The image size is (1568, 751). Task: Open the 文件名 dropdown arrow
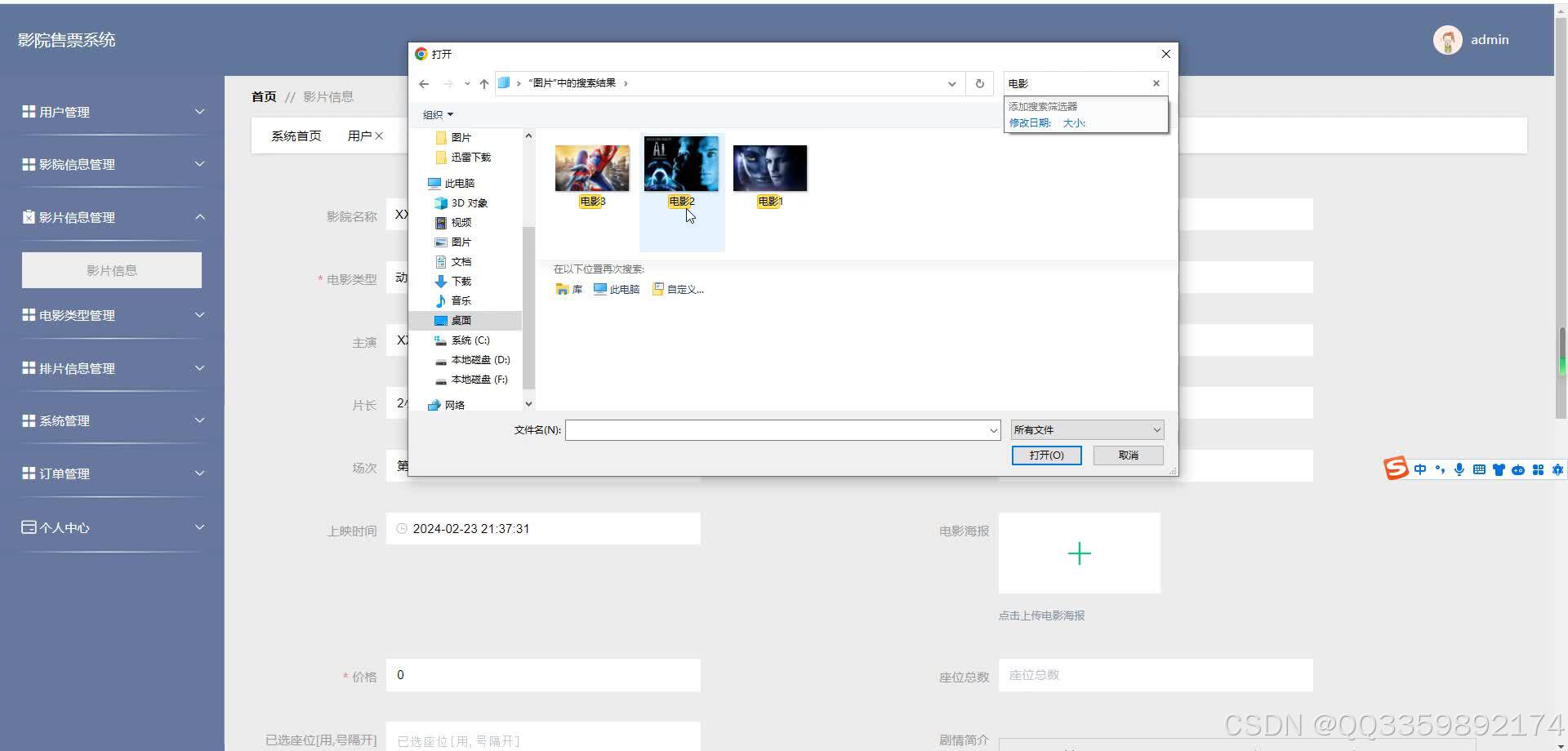pyautogui.click(x=994, y=430)
